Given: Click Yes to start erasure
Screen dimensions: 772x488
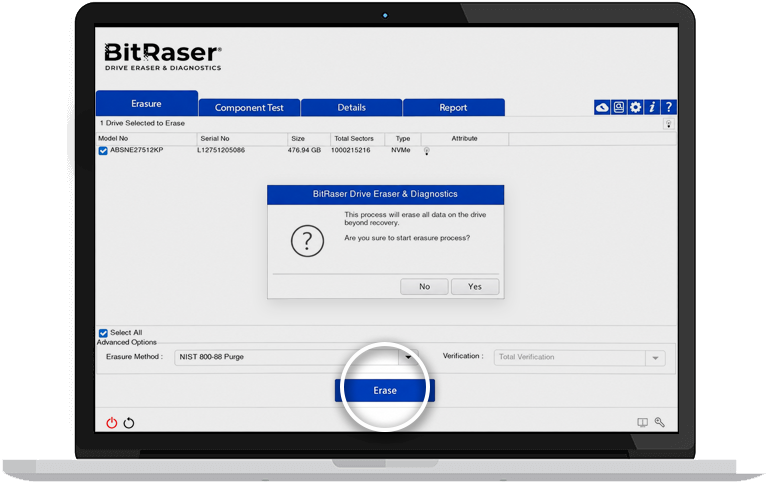Looking at the screenshot, I should 475,287.
